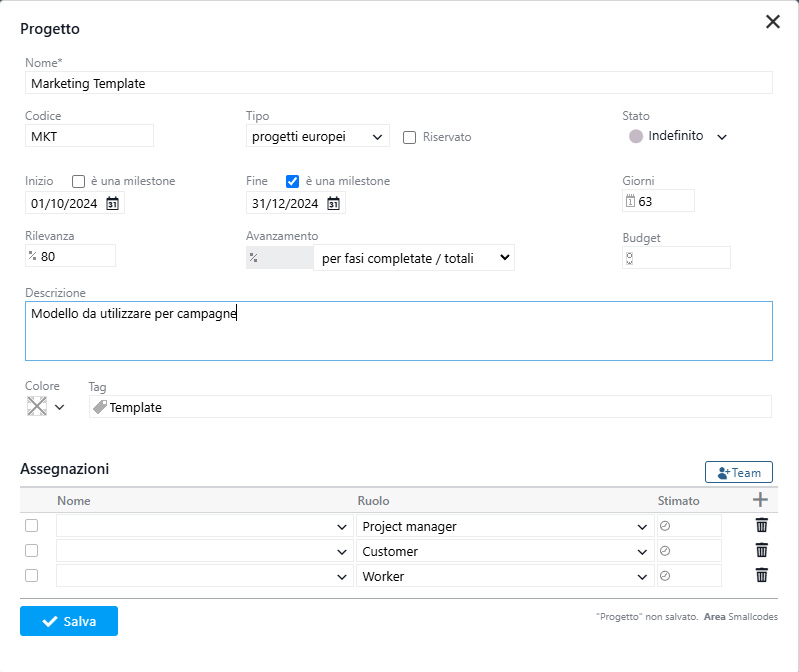Enable the Riservato checkbox
Viewport: 799px width, 672px height.
[x=409, y=138]
